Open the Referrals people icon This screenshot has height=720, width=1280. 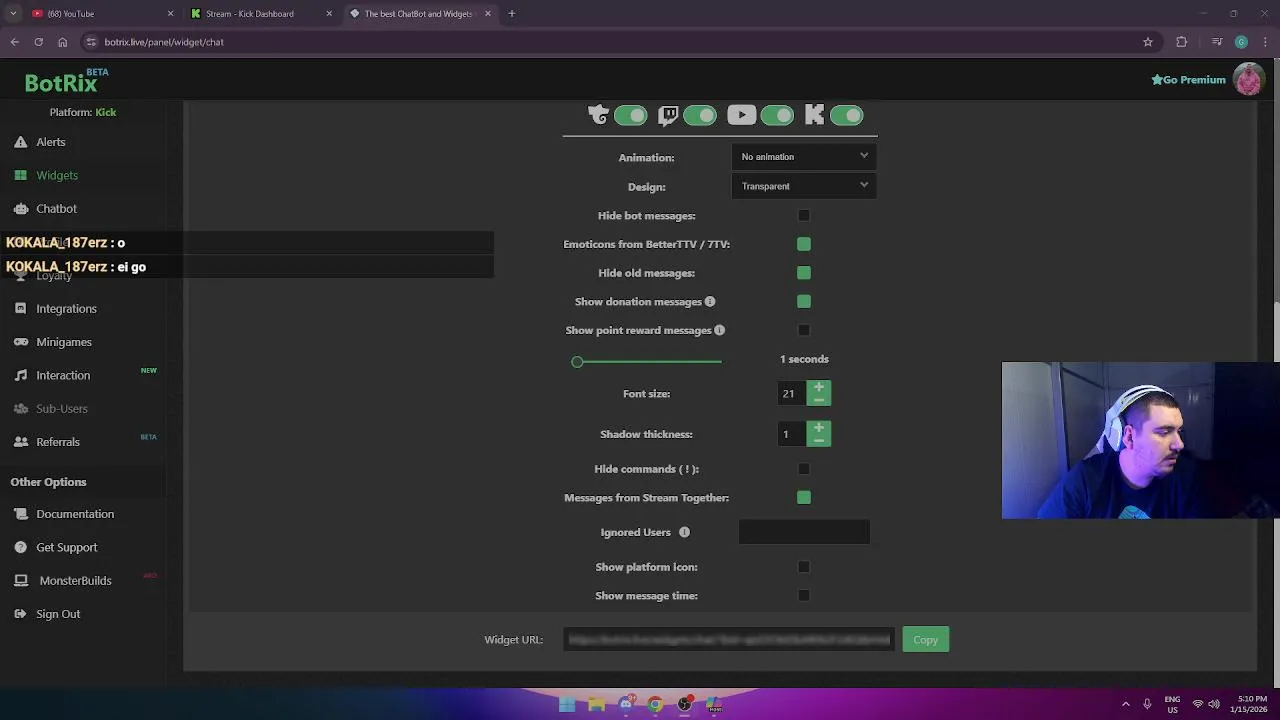pos(21,442)
